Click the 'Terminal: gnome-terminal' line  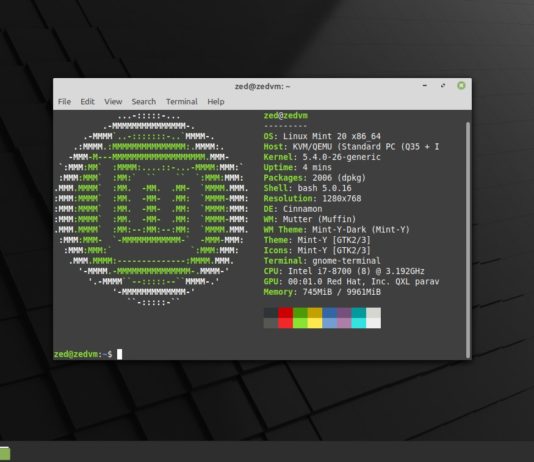(x=322, y=261)
